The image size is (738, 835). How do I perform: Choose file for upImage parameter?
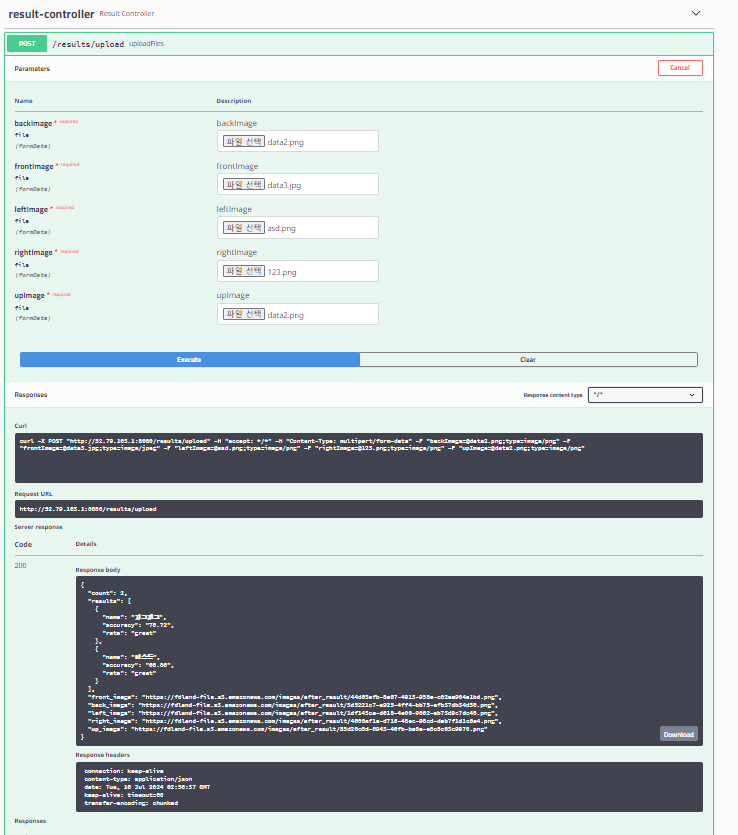click(244, 314)
